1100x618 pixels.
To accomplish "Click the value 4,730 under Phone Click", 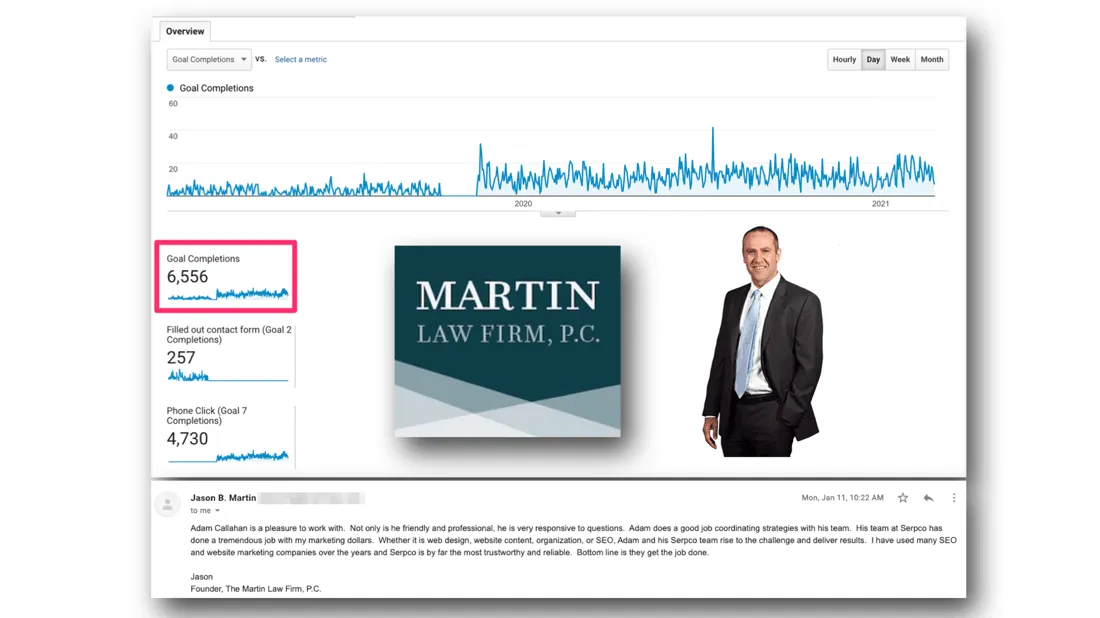I will pos(187,439).
